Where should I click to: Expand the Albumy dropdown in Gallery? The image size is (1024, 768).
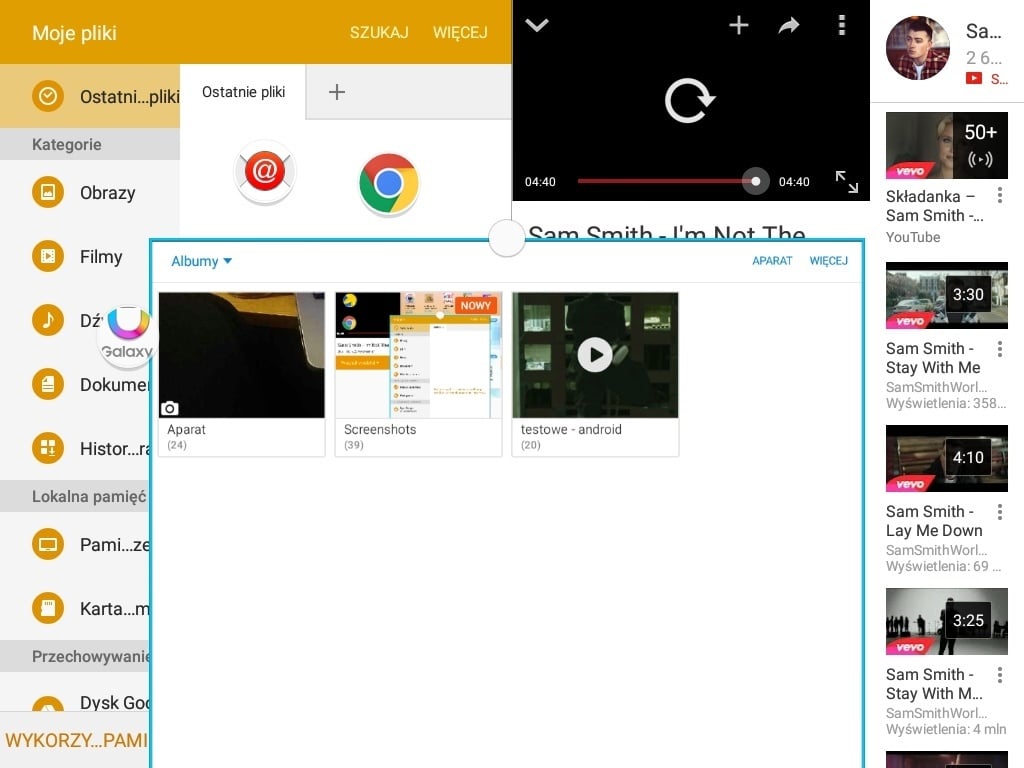[201, 261]
